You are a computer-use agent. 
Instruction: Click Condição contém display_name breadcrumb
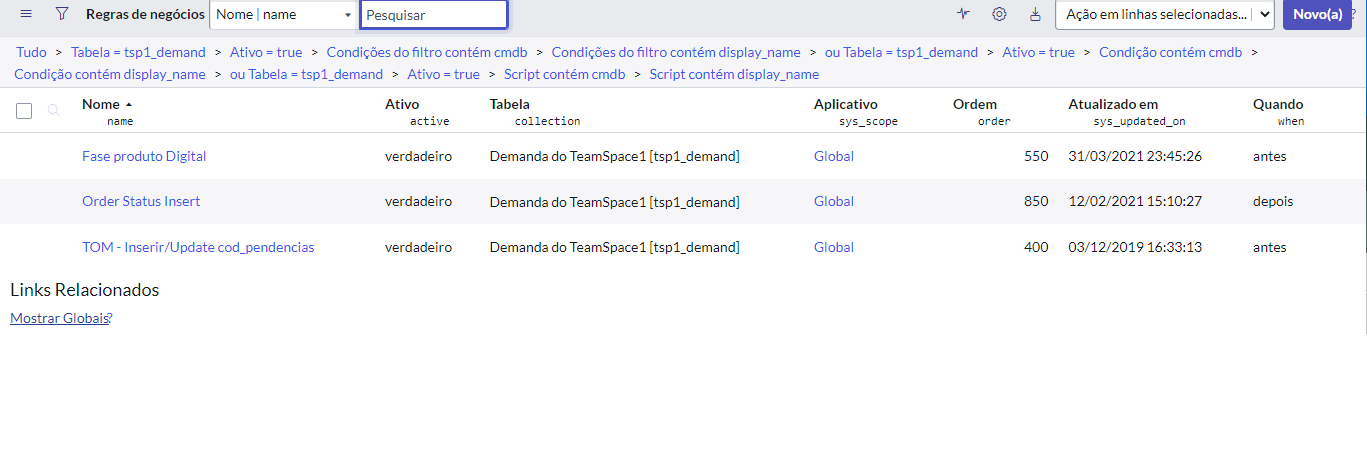click(110, 74)
